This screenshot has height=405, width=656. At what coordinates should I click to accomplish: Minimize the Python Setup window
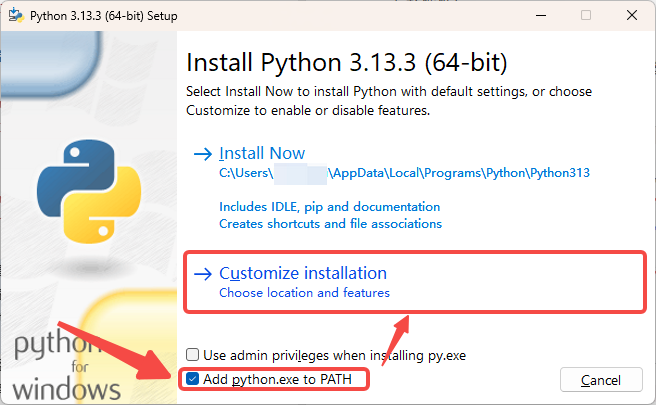pos(540,15)
